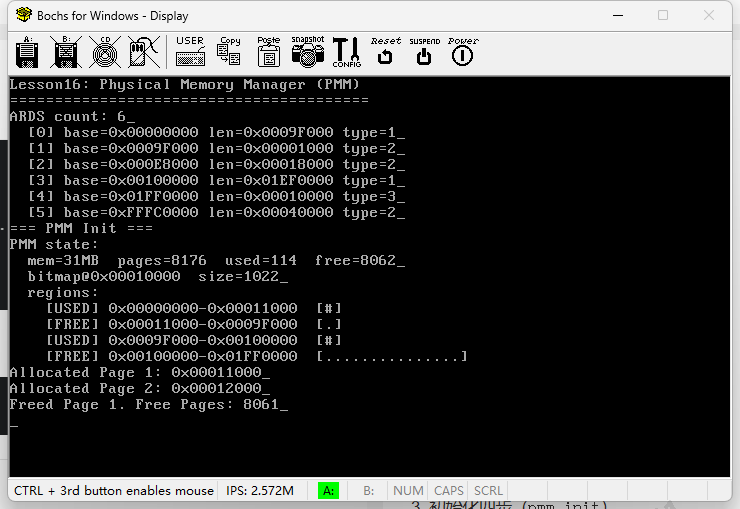Click the USER keyboard shortcut button
The image size is (740, 509).
pos(190,51)
